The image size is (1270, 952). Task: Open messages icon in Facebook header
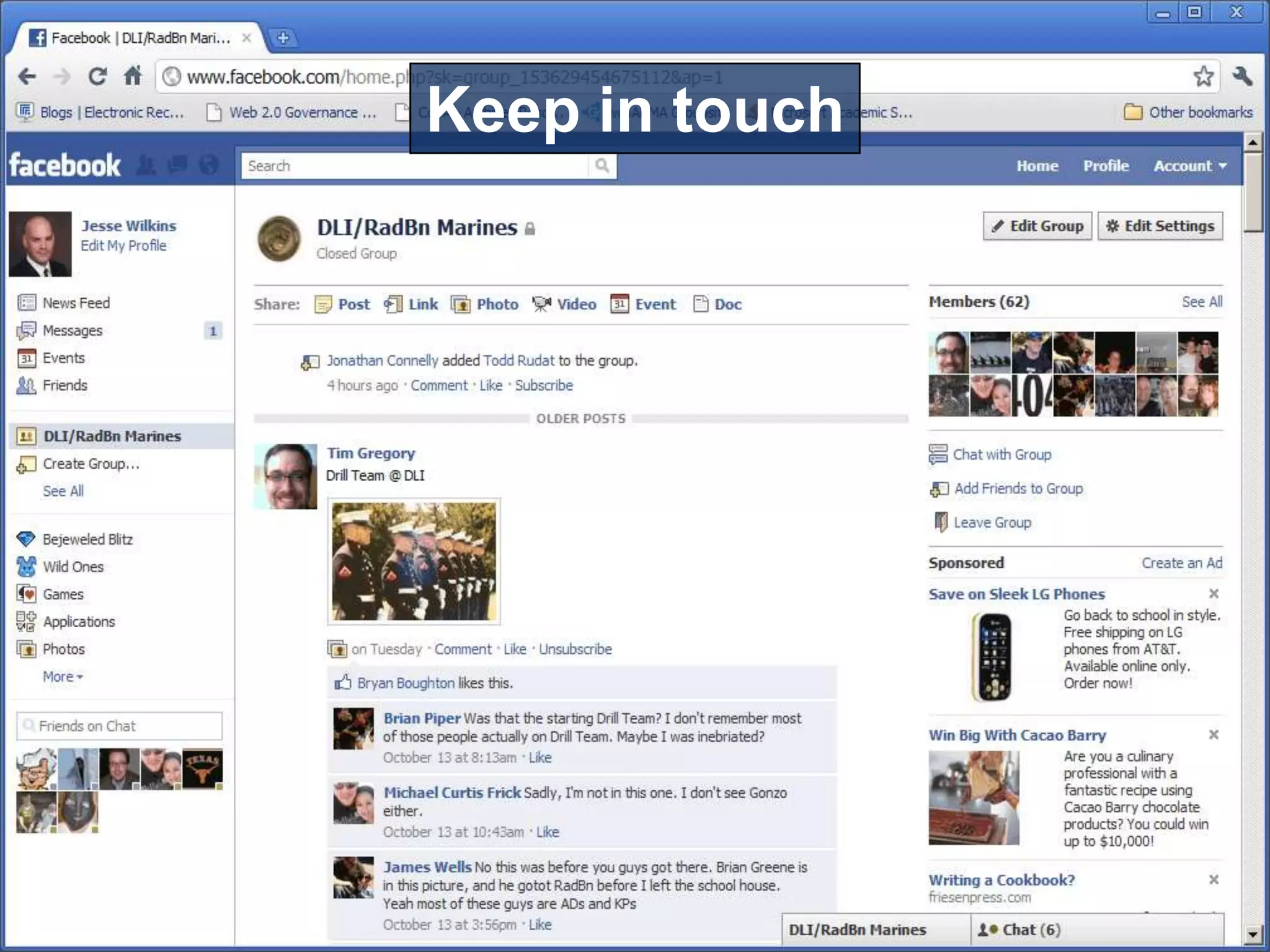(x=177, y=165)
